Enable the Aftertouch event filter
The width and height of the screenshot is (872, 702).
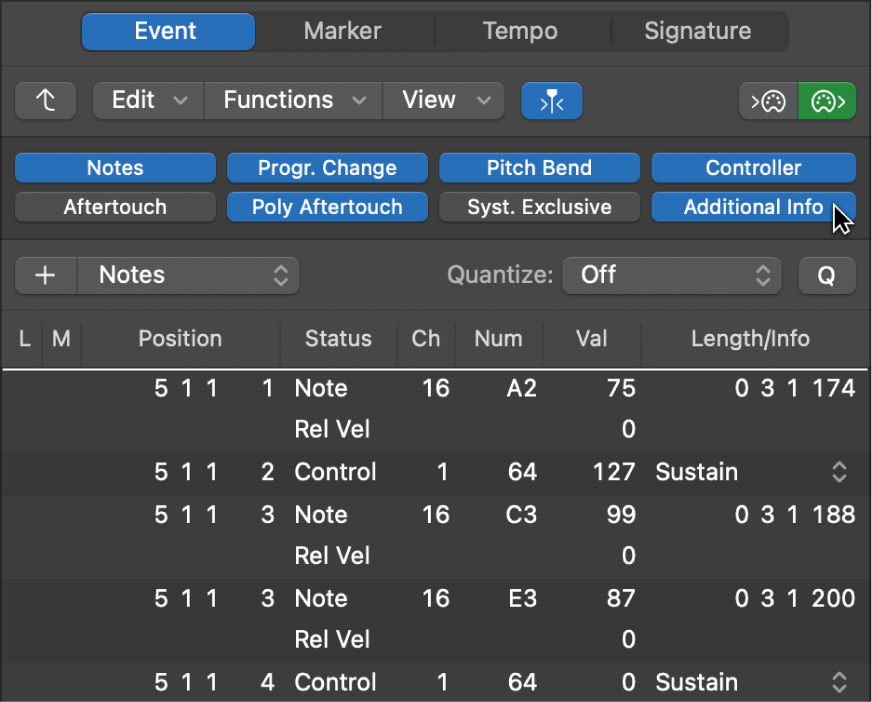[x=114, y=207]
